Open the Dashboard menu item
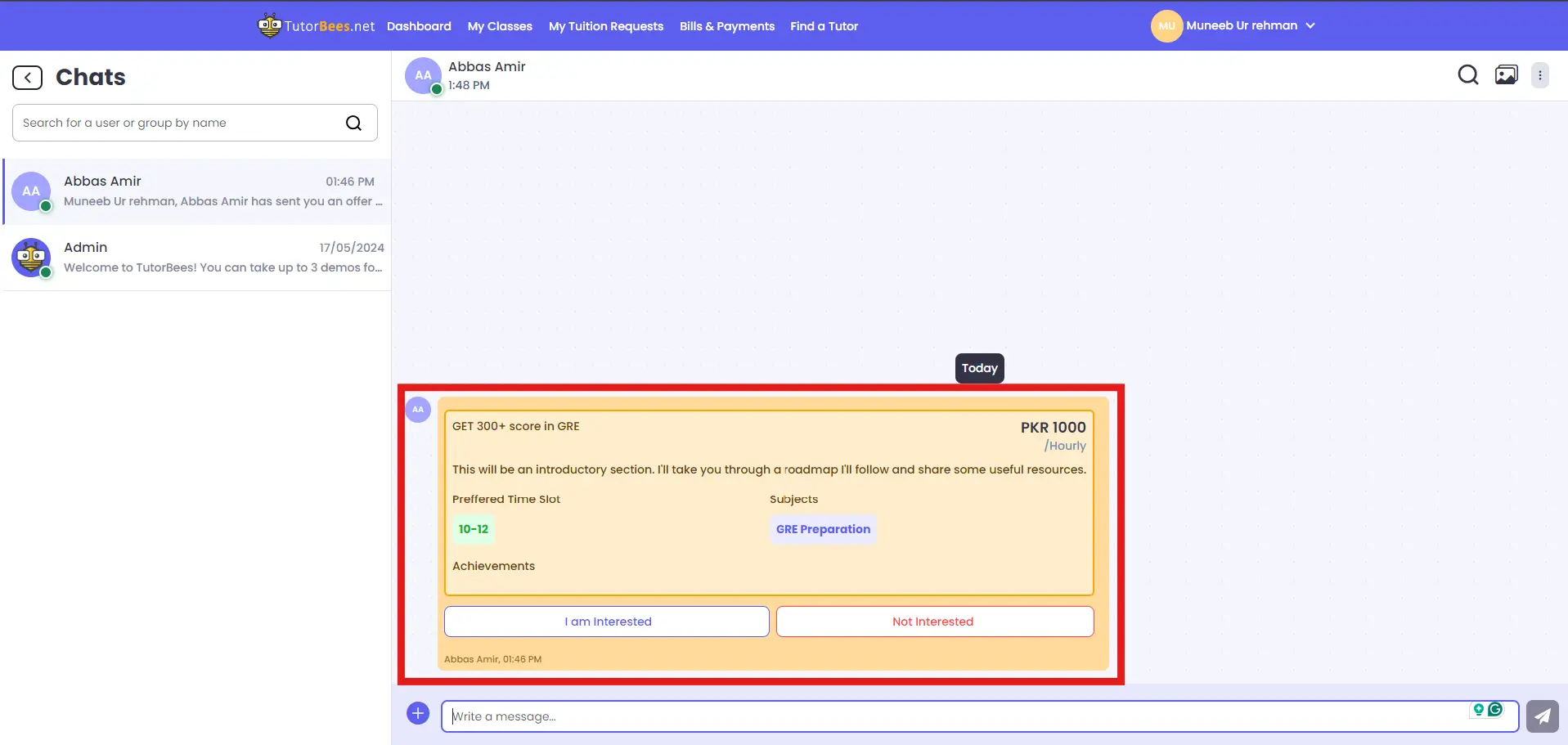1568x745 pixels. click(419, 26)
